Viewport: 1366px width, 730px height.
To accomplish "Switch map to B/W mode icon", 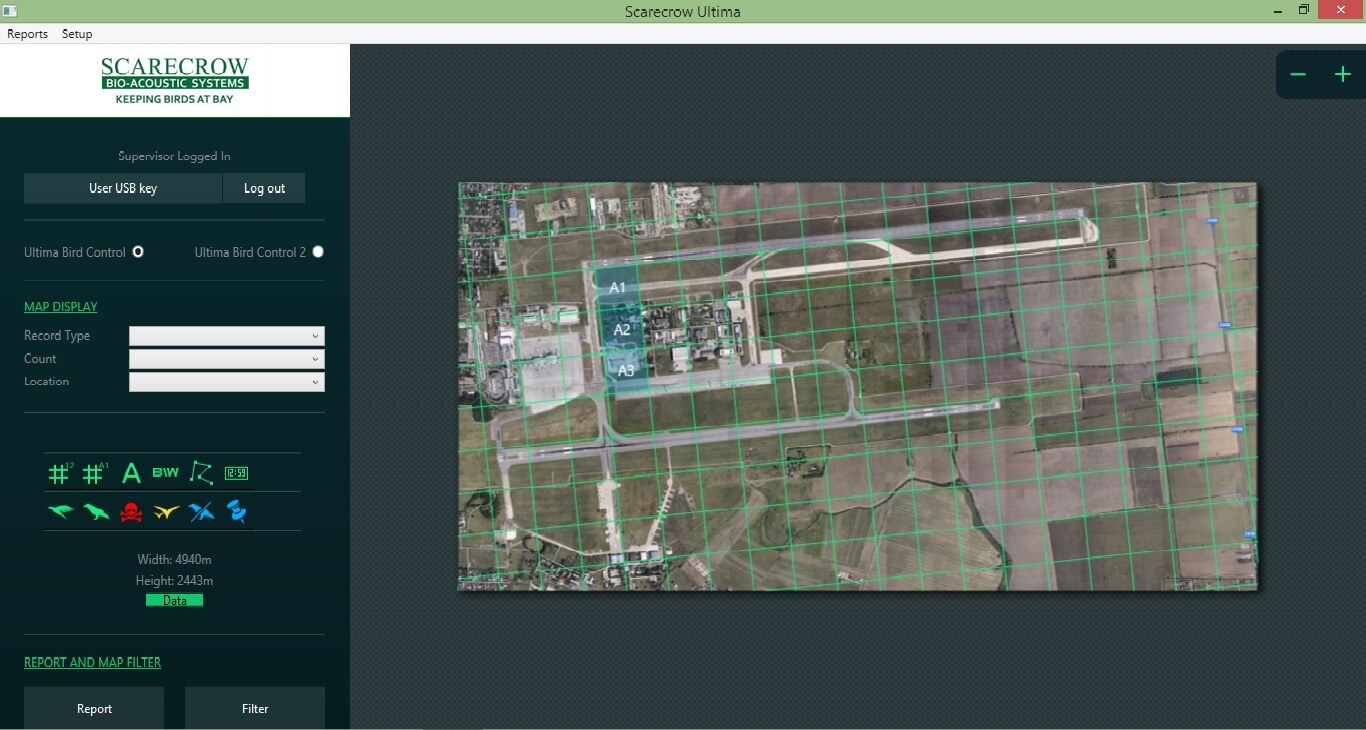I will click(165, 473).
